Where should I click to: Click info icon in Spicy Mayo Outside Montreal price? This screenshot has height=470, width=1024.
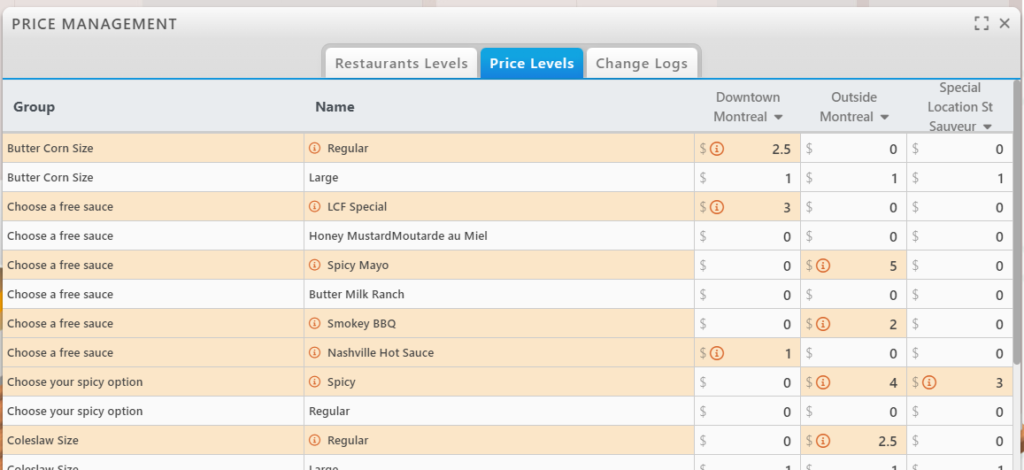824,266
